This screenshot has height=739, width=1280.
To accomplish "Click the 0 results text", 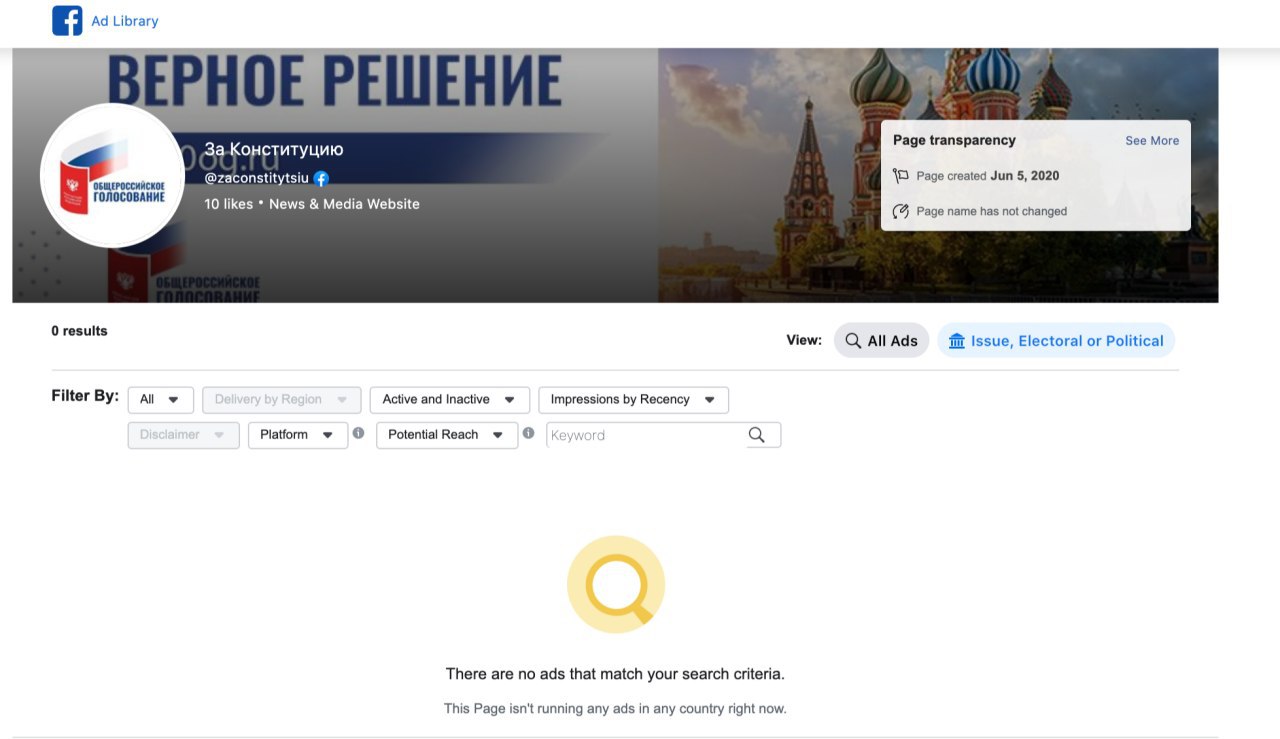I will point(79,331).
